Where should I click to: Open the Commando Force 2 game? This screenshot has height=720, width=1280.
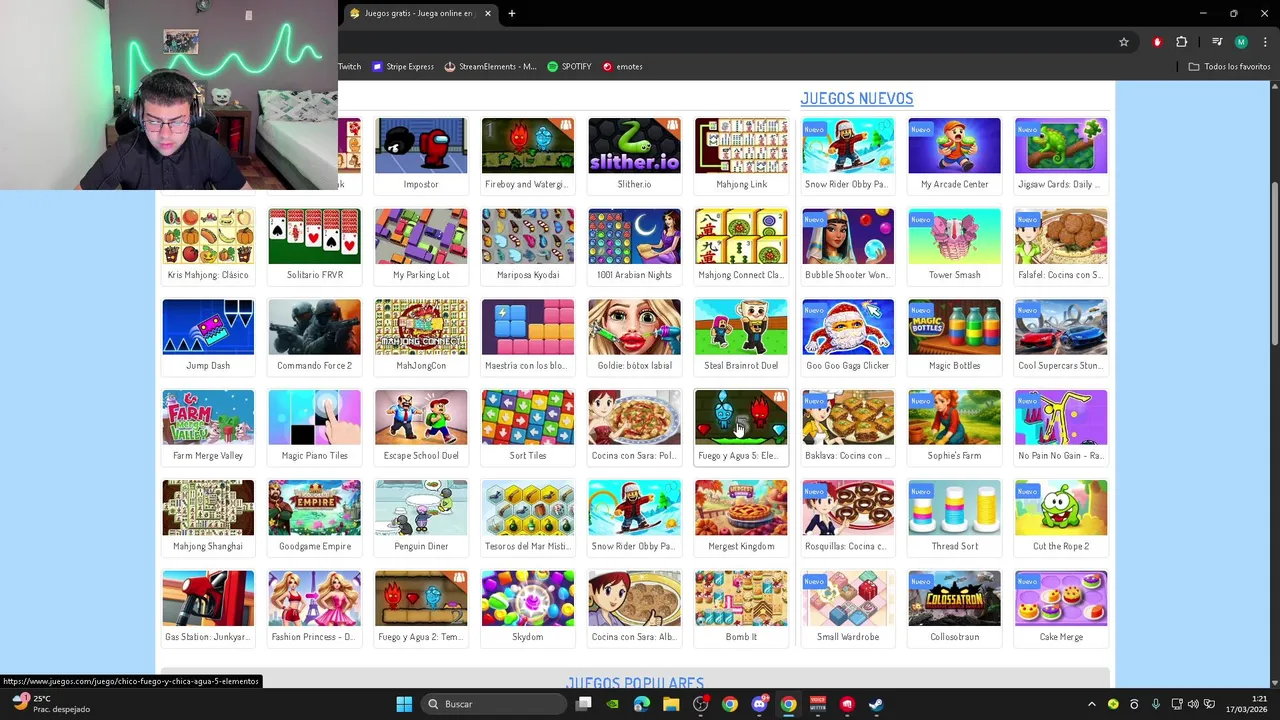coord(314,336)
